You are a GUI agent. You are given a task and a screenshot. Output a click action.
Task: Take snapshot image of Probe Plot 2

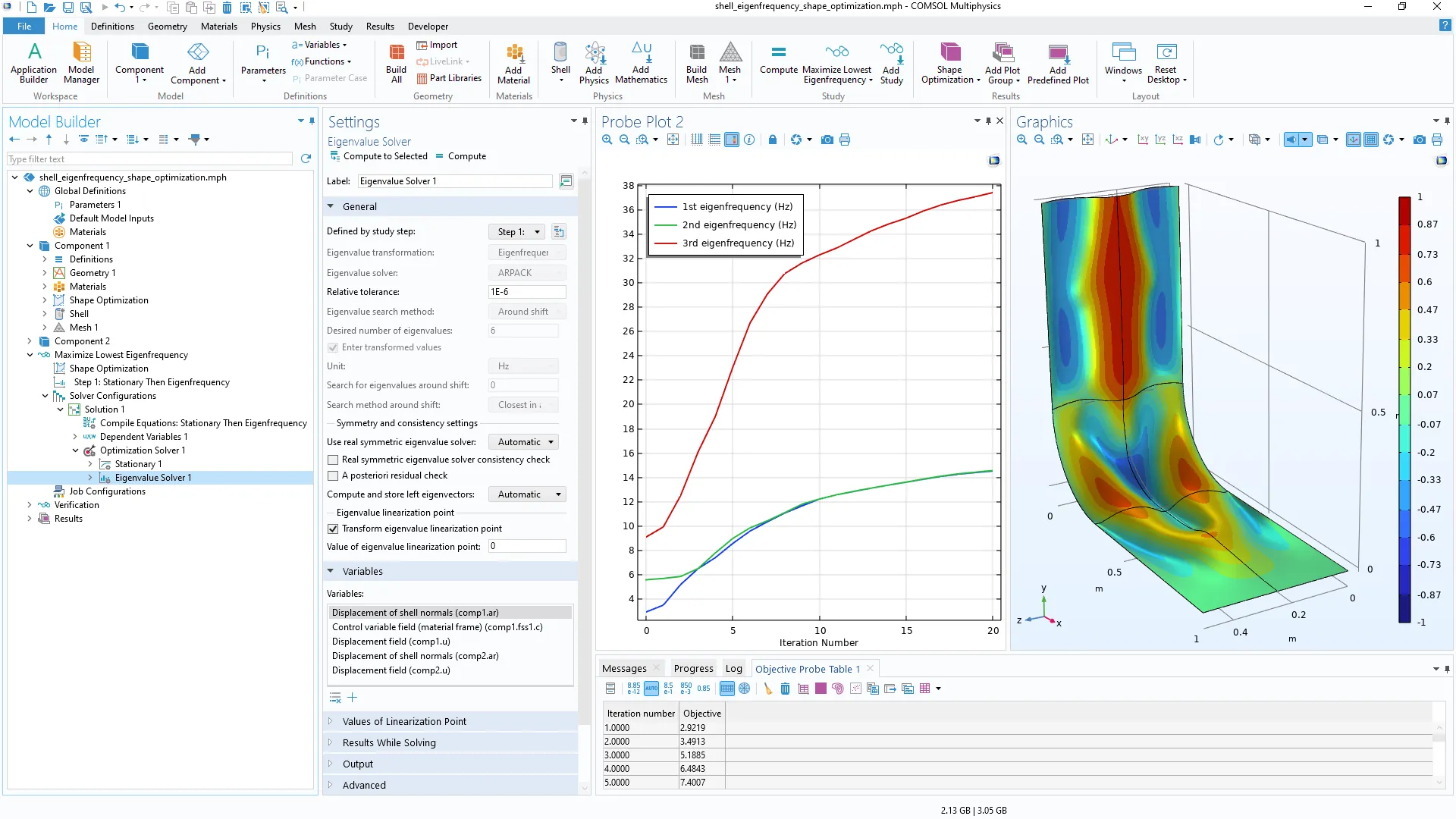point(827,140)
